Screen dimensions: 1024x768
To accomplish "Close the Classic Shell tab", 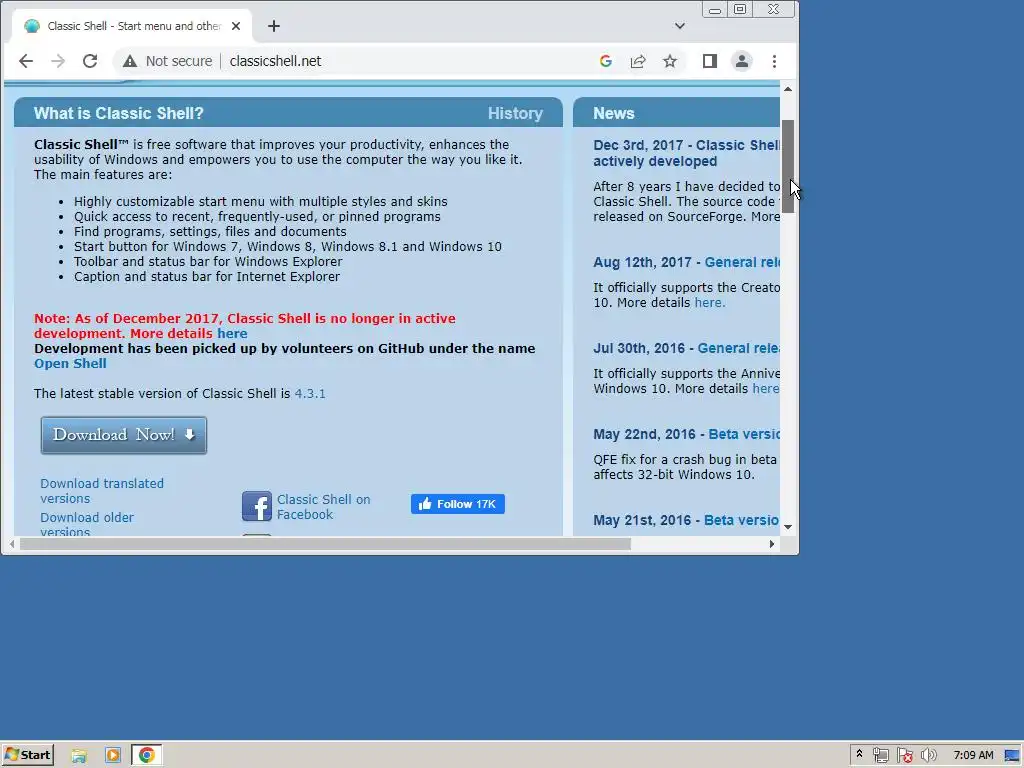I will pyautogui.click(x=236, y=26).
